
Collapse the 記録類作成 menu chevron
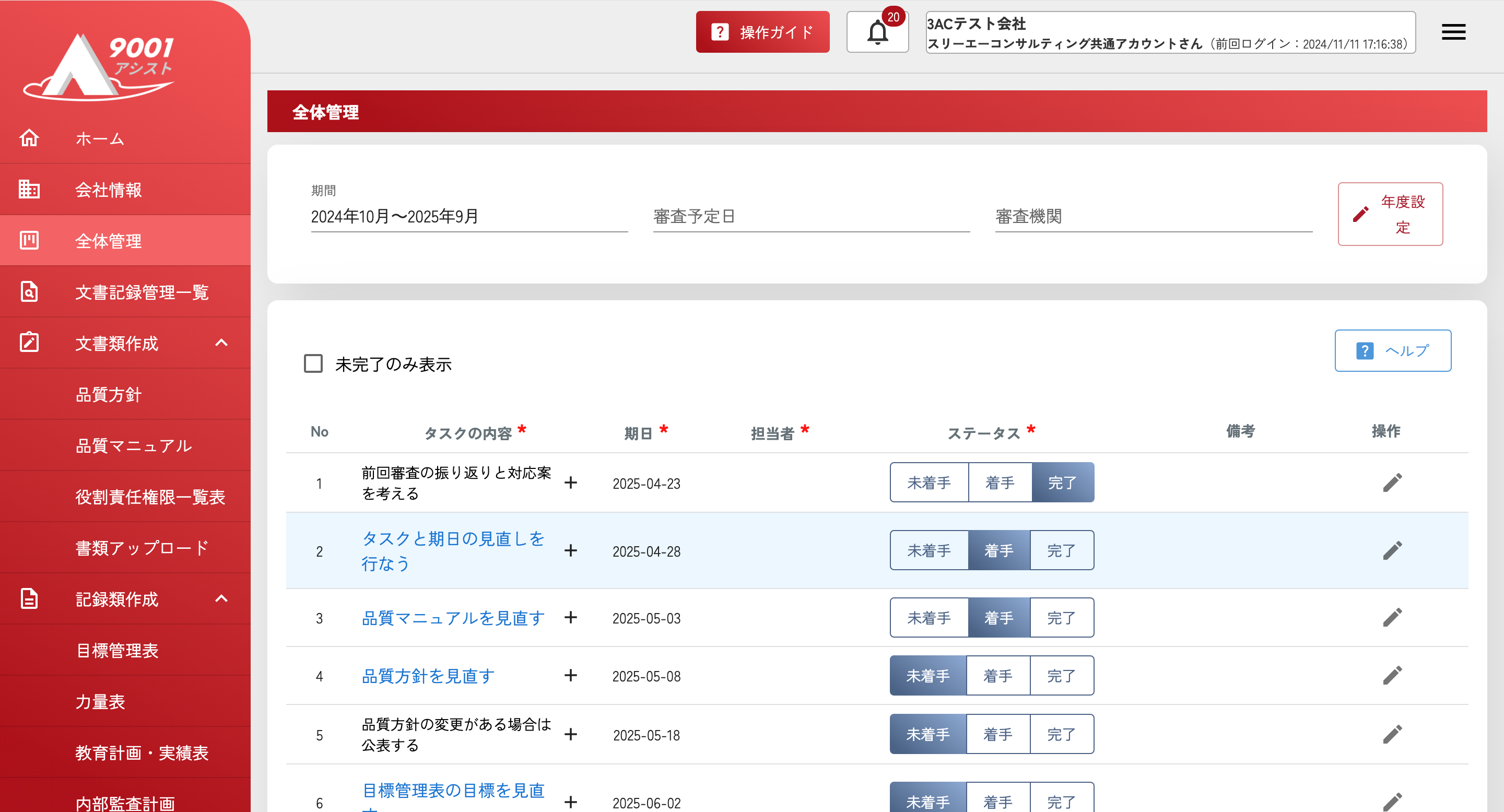(221, 598)
